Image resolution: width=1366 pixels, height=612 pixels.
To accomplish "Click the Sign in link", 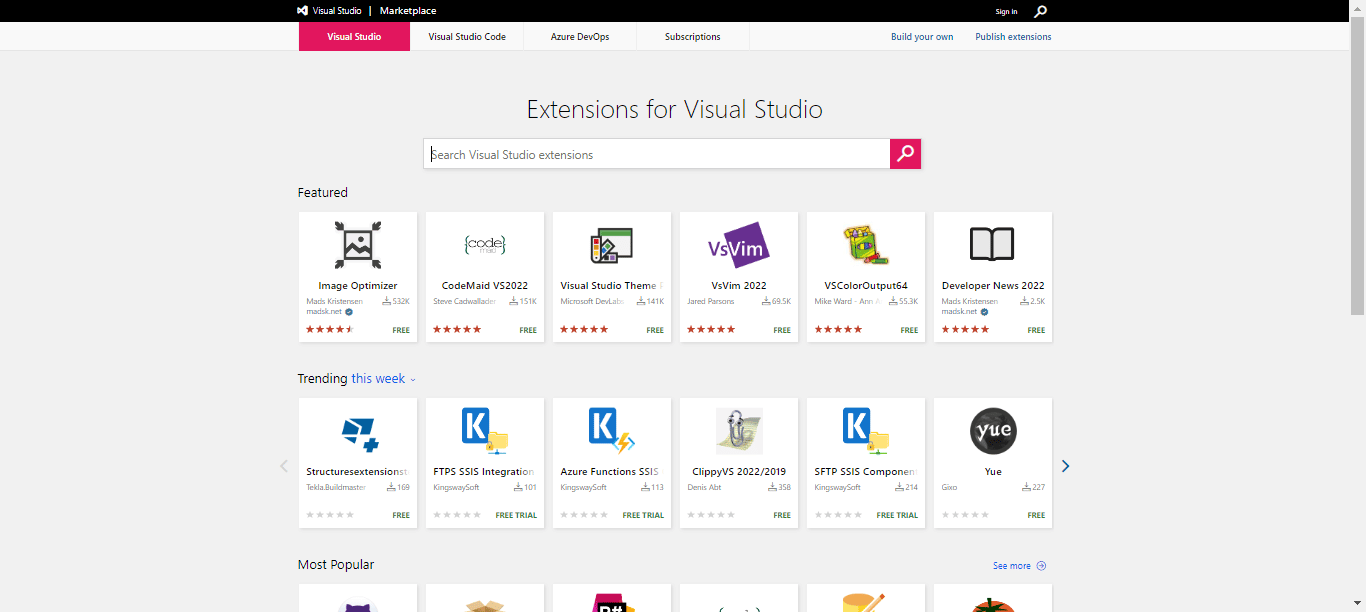I will tap(1006, 12).
